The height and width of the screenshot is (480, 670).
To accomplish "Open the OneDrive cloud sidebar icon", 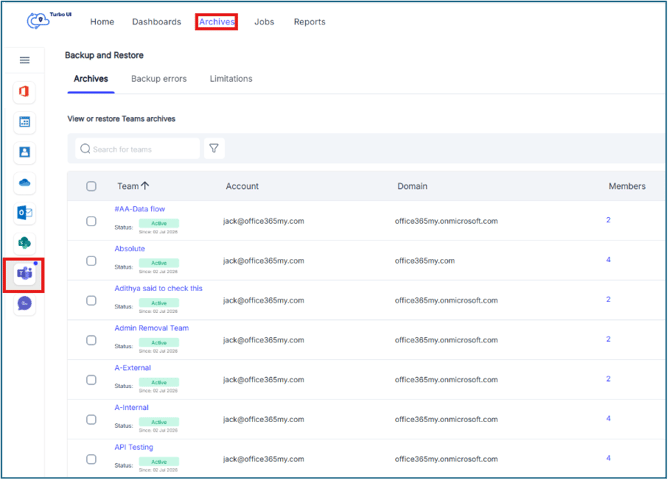I will [x=24, y=183].
